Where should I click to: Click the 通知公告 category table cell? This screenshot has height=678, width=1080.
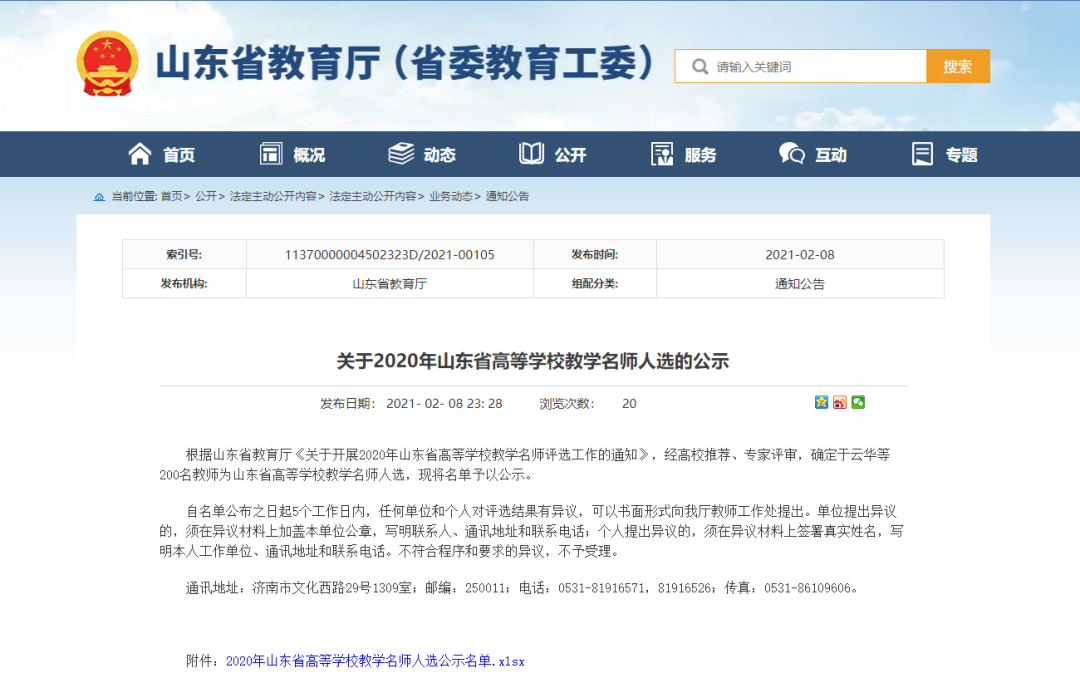coord(800,284)
